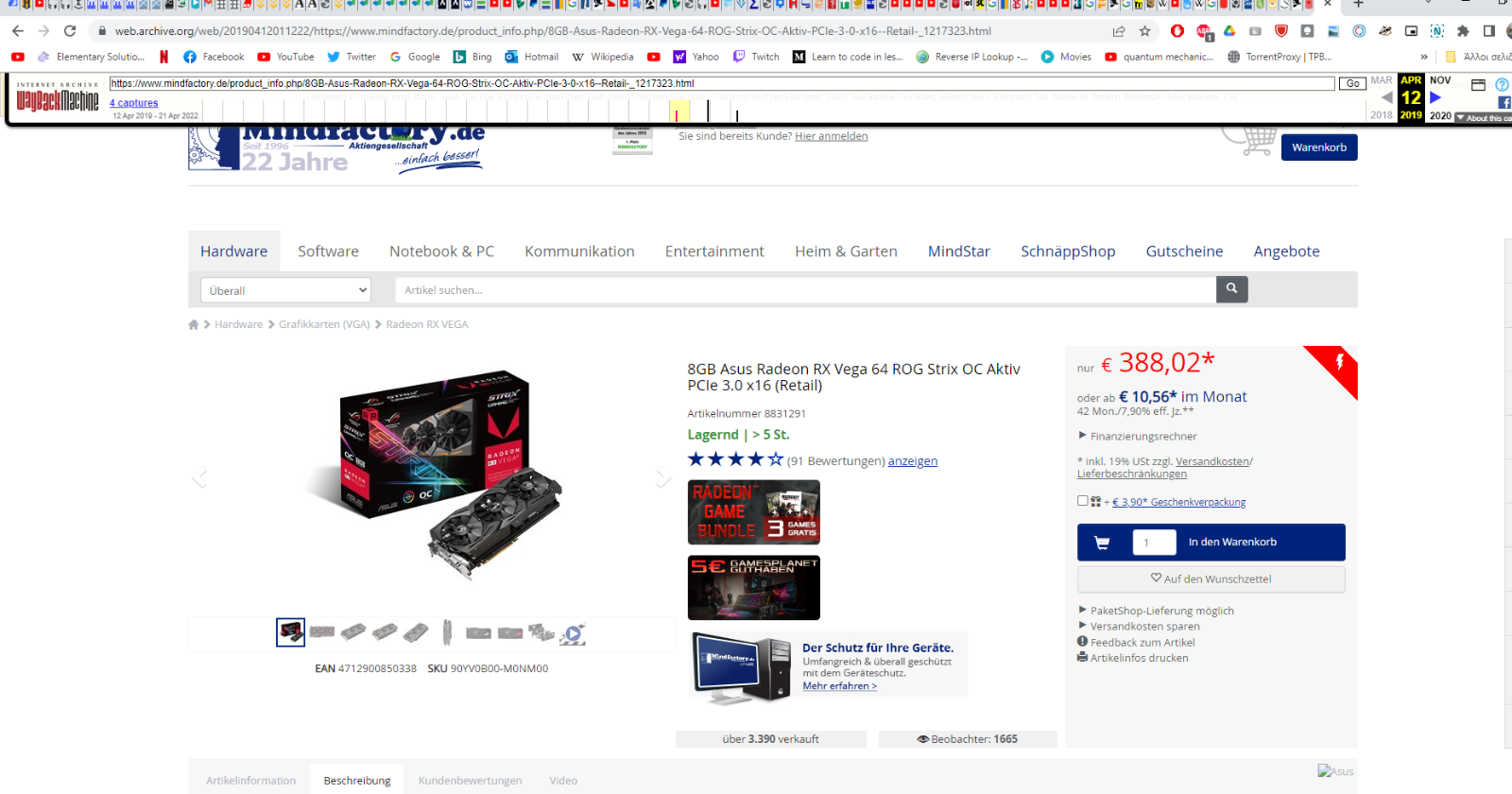The image size is (1512, 794).
Task: Tick the Geschenkverpackung checkbox
Action: [1082, 501]
